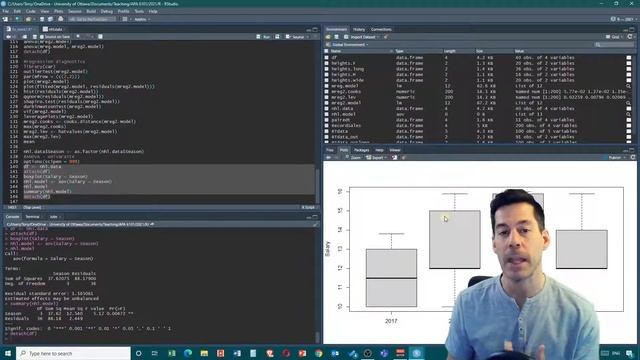The width and height of the screenshot is (640, 360).
Task: Open the Debug menu
Action: tap(107, 11)
